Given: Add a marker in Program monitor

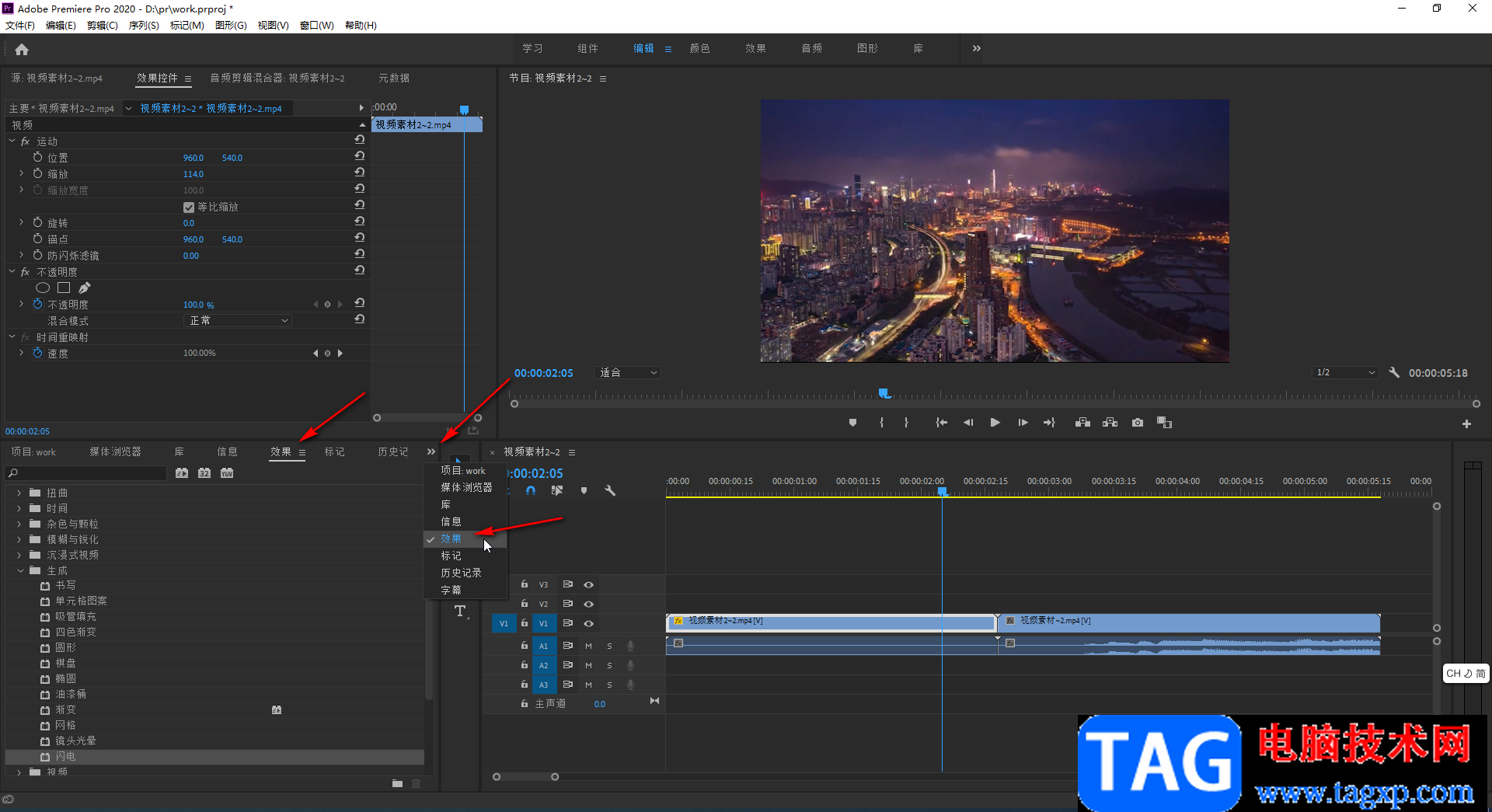Looking at the screenshot, I should 852,423.
